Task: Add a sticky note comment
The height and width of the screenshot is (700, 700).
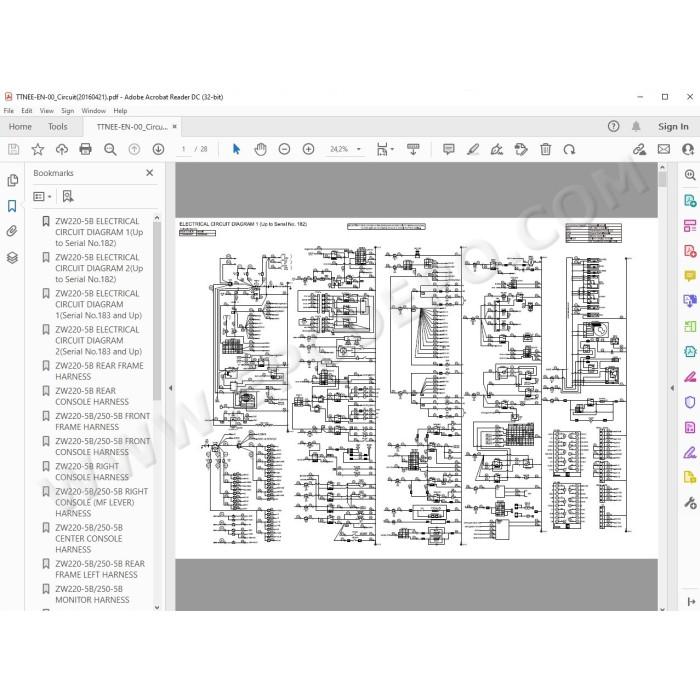Action: pyautogui.click(x=449, y=149)
